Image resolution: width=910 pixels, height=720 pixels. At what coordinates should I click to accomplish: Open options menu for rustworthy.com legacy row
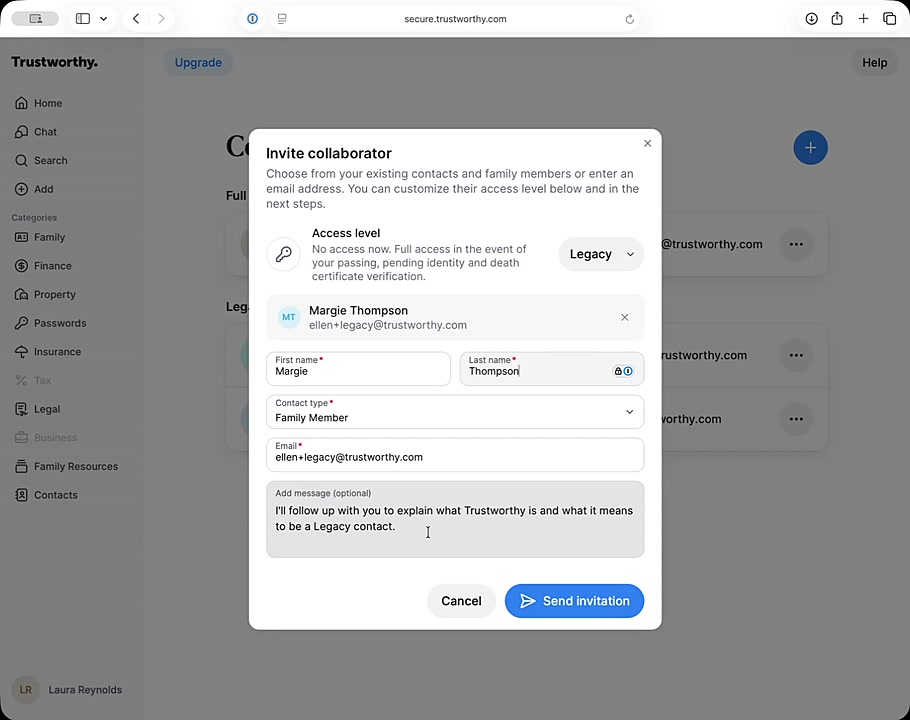point(796,355)
